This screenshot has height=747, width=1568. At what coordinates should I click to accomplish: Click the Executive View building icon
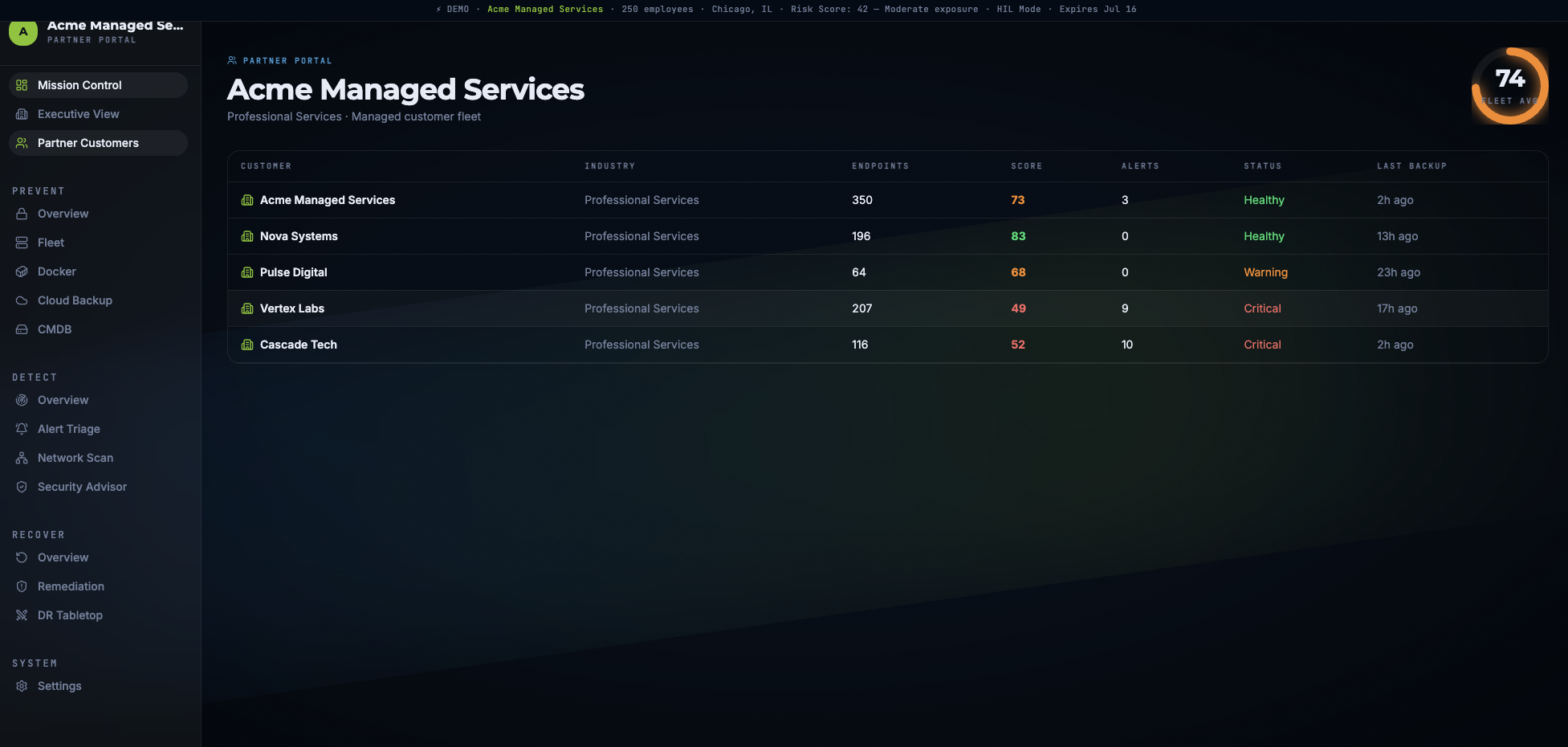pos(22,114)
